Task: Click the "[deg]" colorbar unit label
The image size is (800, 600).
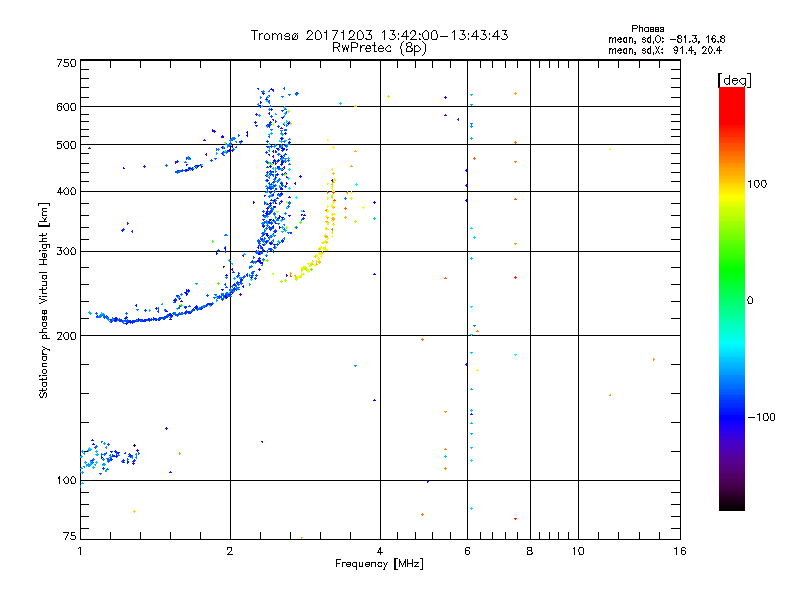Action: [734, 80]
